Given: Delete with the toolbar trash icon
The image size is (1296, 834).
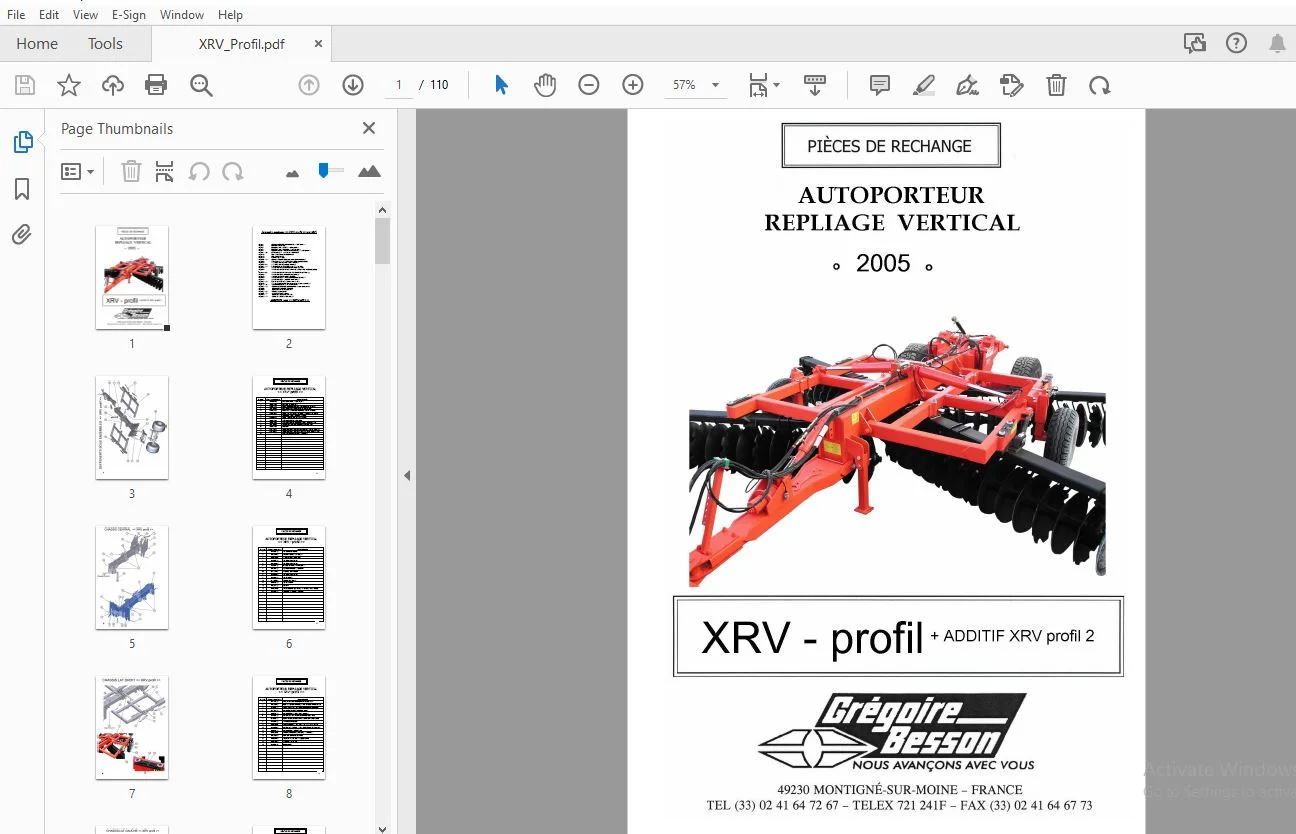Looking at the screenshot, I should tap(1056, 85).
